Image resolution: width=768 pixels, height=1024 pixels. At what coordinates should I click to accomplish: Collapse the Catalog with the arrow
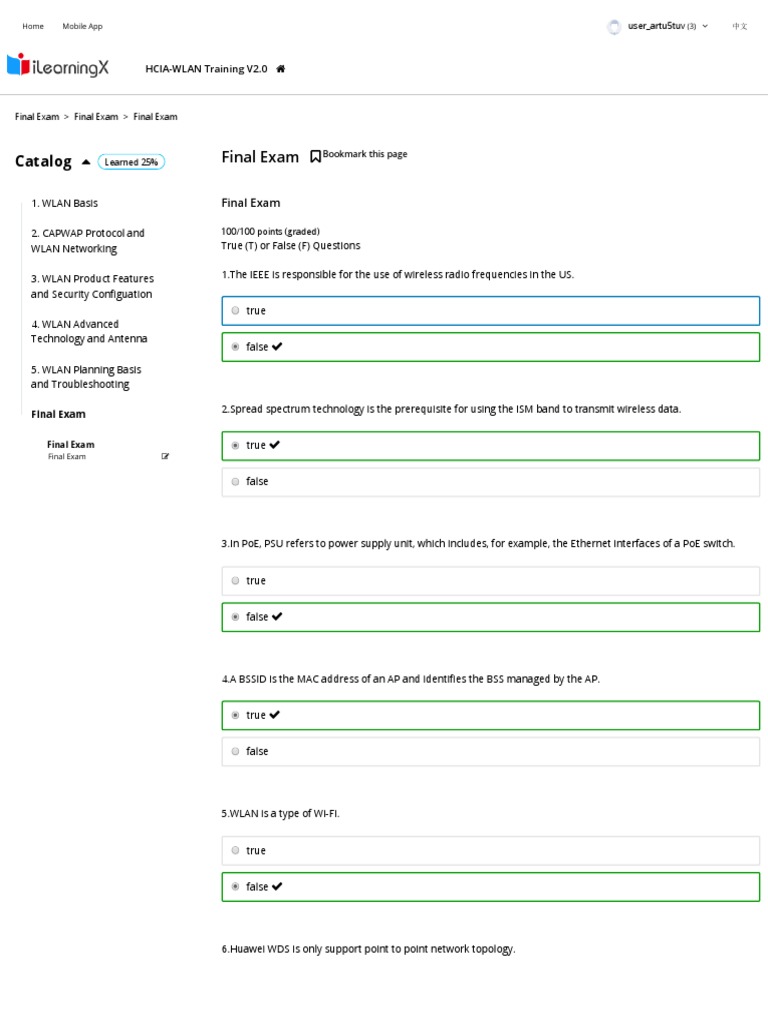click(x=86, y=162)
